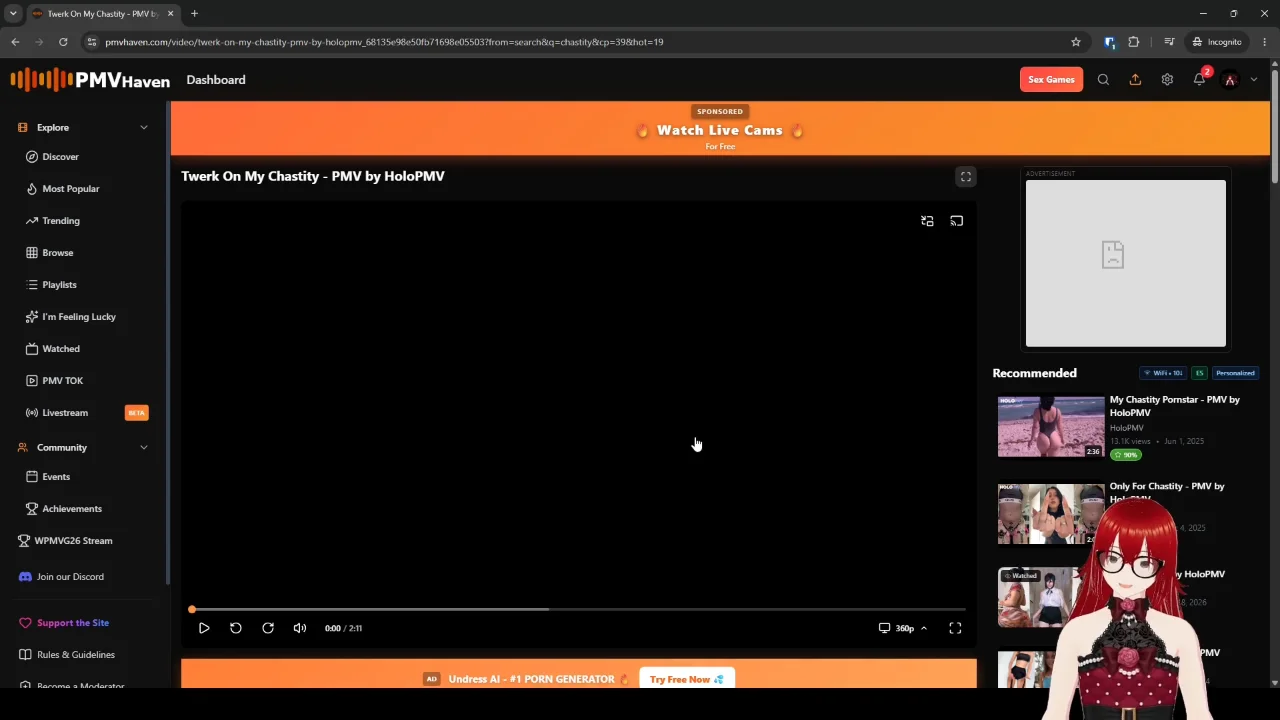Open the Chrome tab search dropdown
Image resolution: width=1280 pixels, height=720 pixels.
(13, 14)
